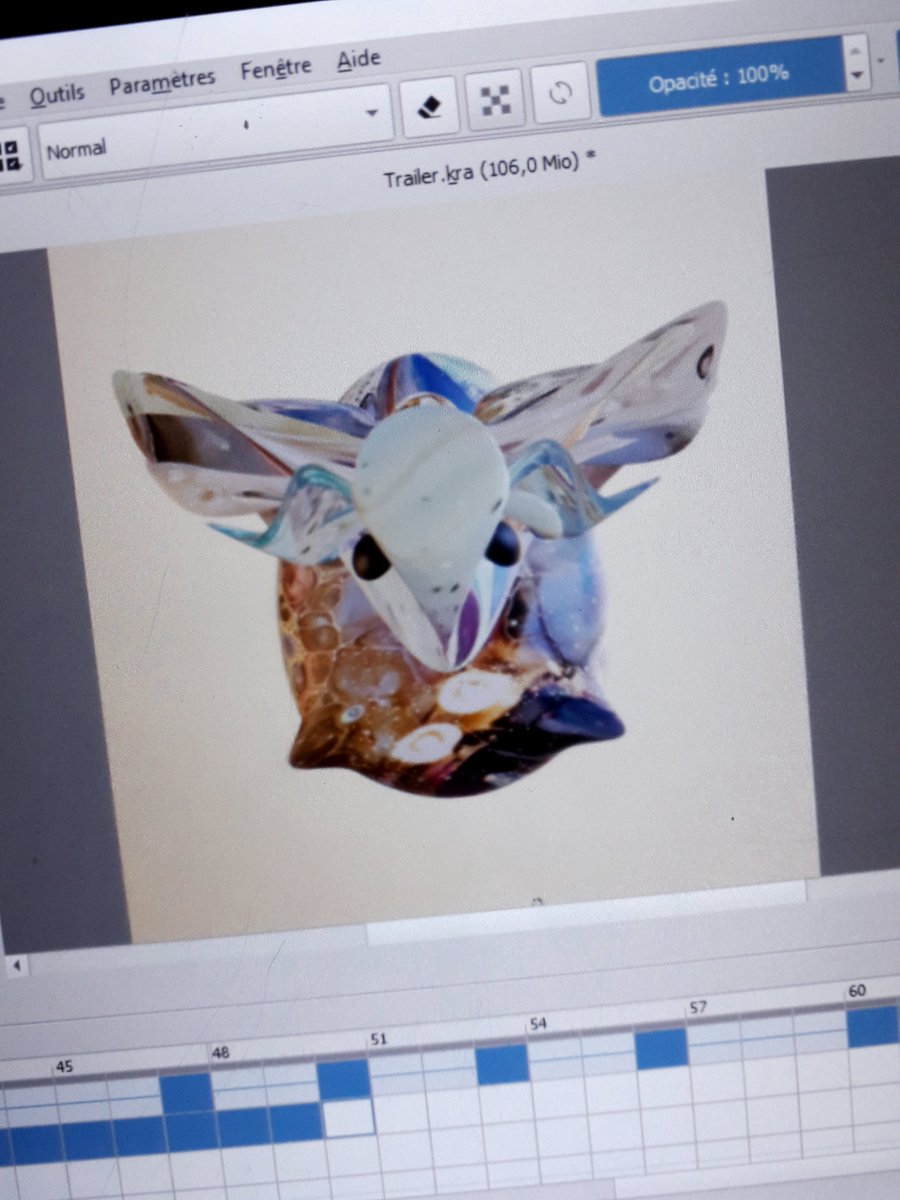Viewport: 900px width, 1200px height.
Task: Jump to frame 51 in timeline header
Action: tap(378, 1039)
